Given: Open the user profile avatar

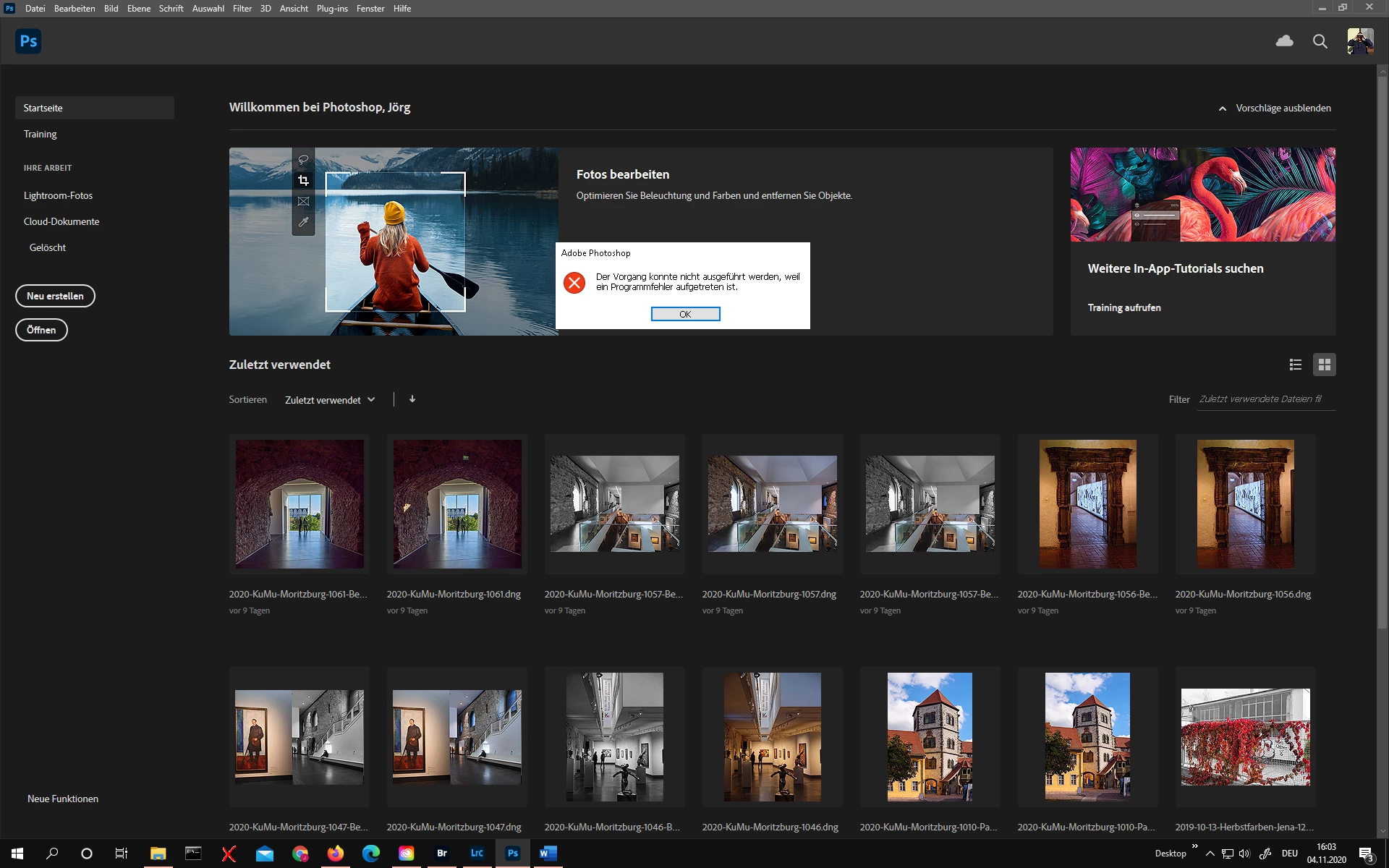Looking at the screenshot, I should click(1359, 41).
